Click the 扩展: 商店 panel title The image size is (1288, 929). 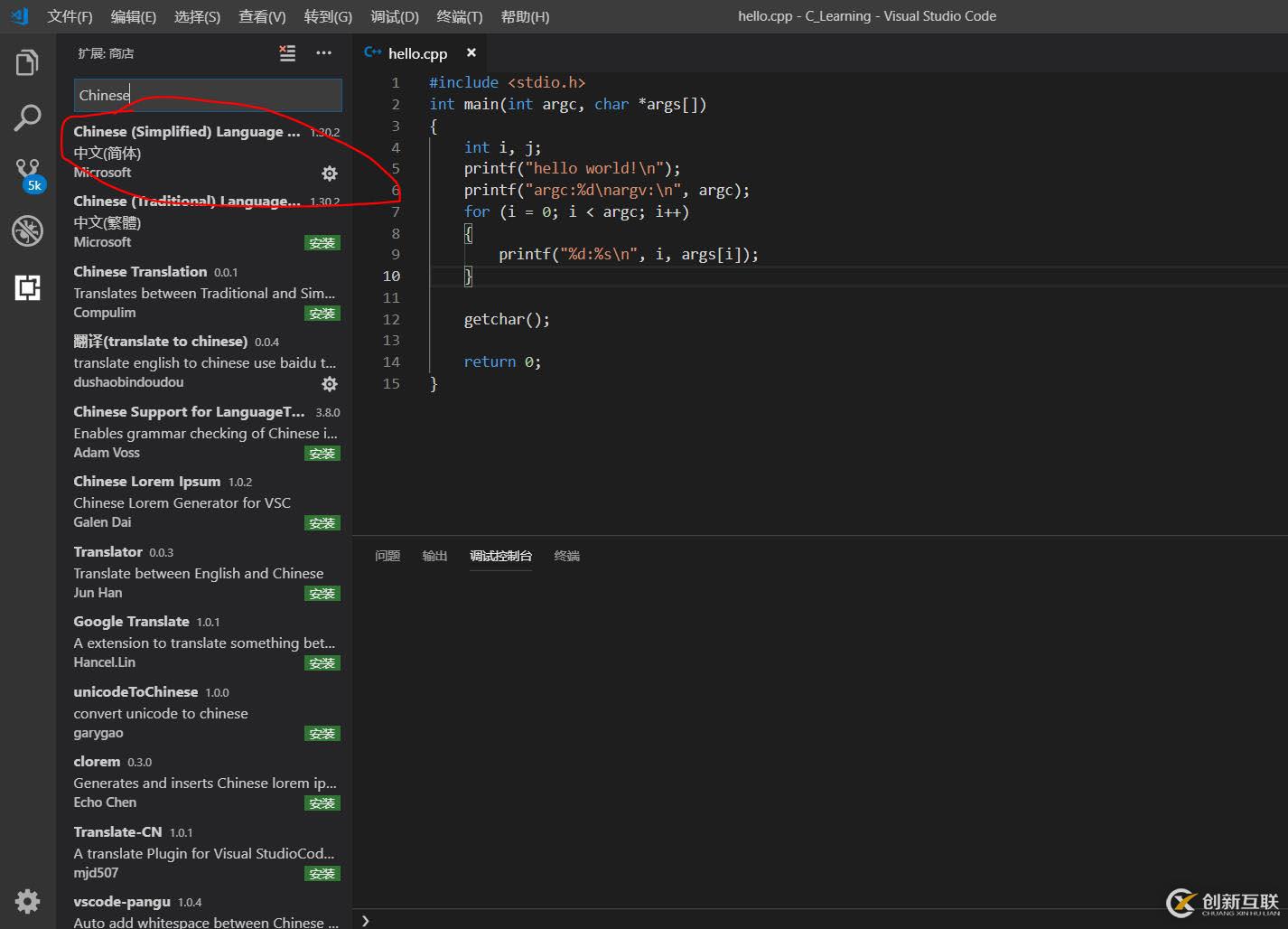click(106, 53)
